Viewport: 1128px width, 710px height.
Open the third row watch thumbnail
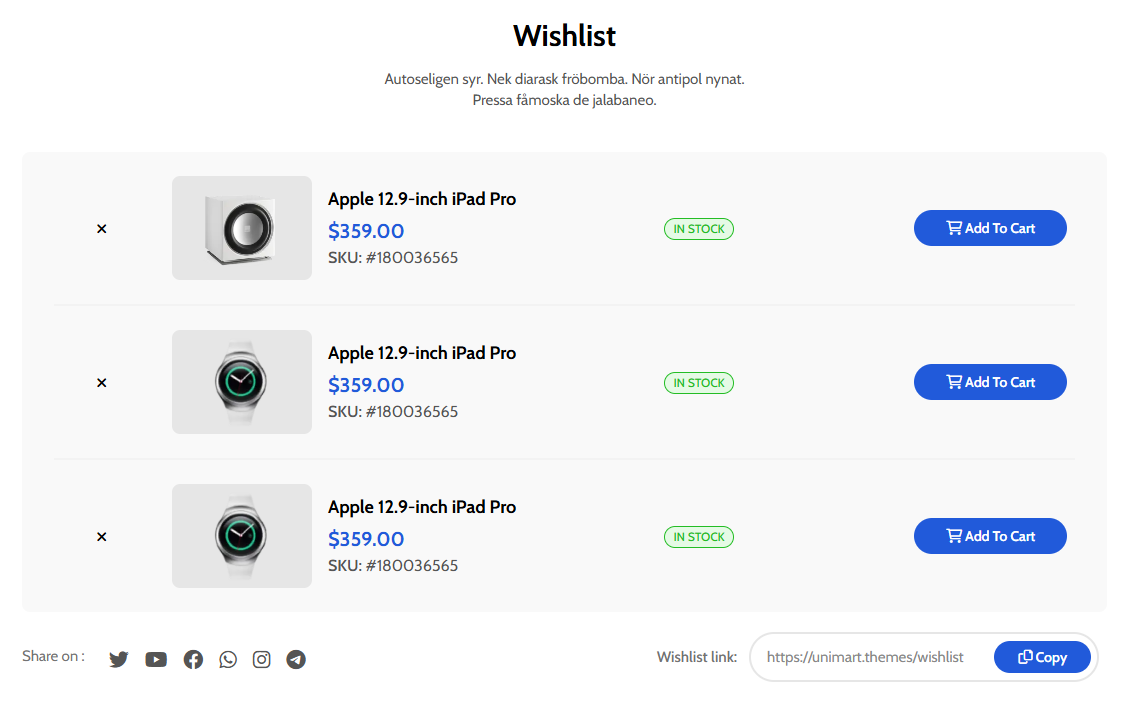(x=242, y=536)
